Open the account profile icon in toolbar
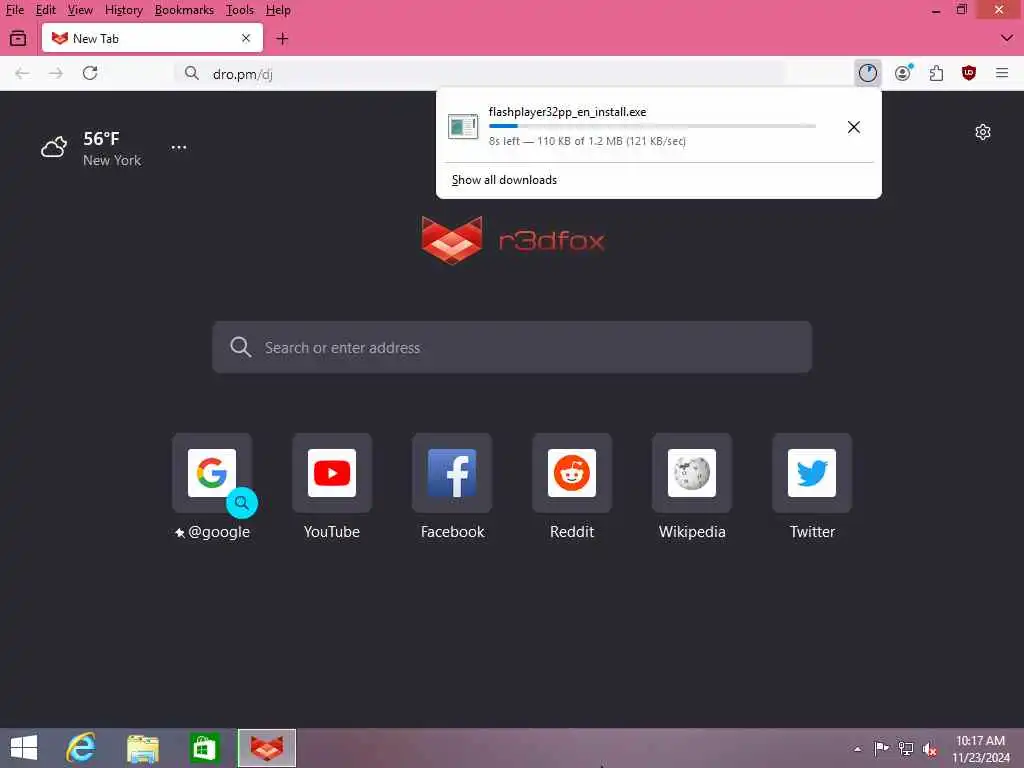This screenshot has width=1024, height=768. (x=903, y=73)
